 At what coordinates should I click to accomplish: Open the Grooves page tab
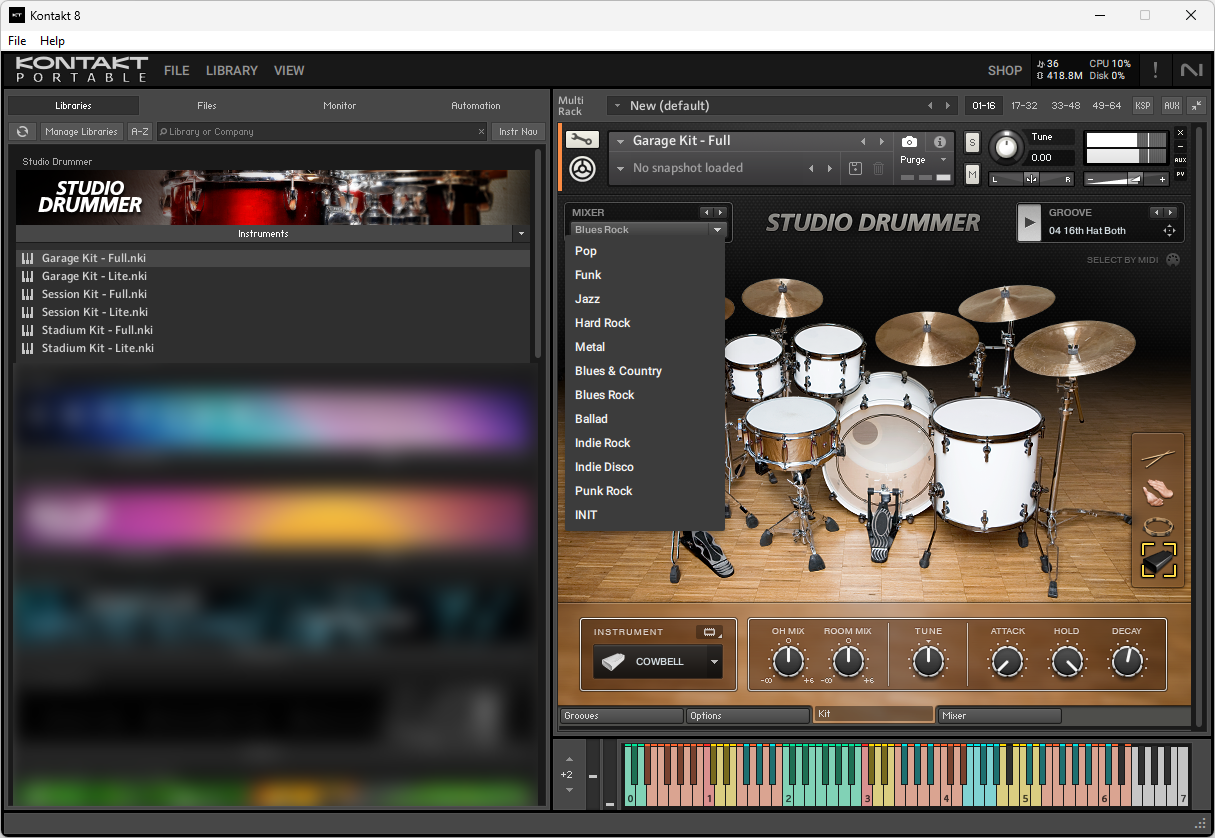point(620,716)
